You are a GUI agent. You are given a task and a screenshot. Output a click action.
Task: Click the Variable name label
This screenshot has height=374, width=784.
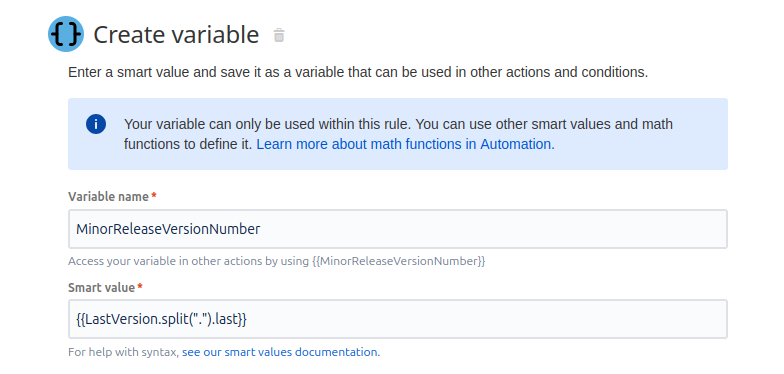(108, 197)
